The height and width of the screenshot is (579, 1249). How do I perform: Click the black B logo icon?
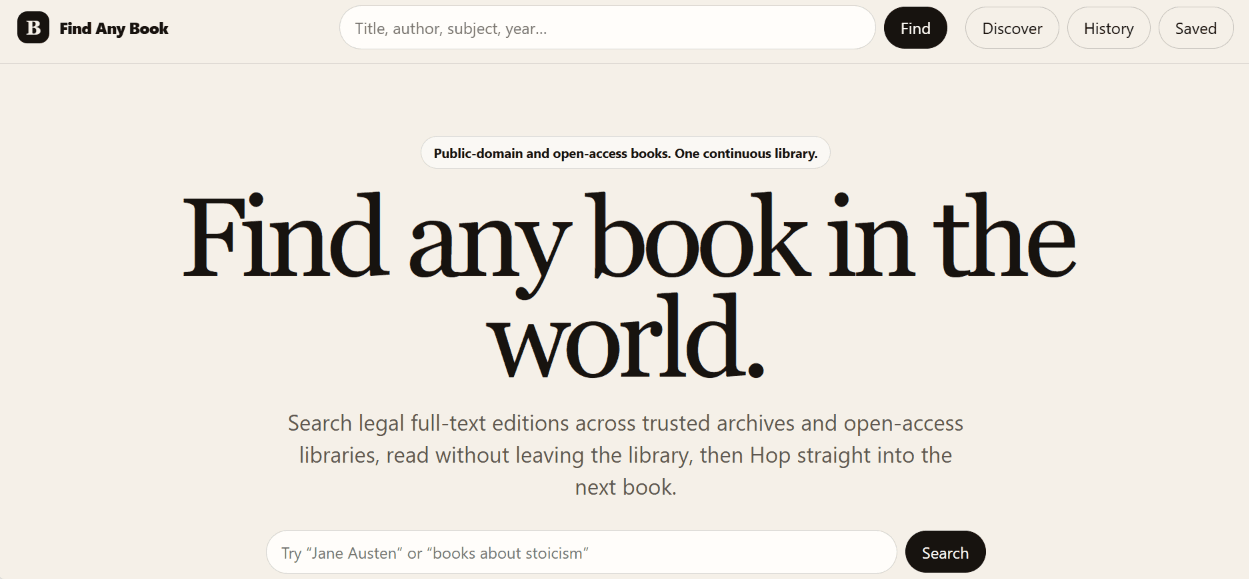tap(33, 28)
